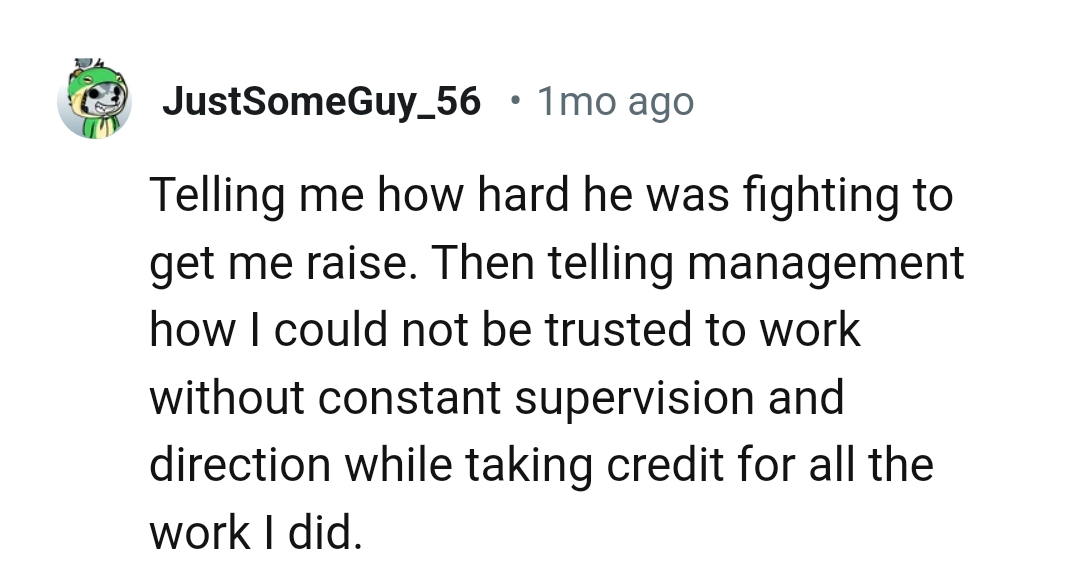Click the word "constant" in the comment
The width and height of the screenshot is (1079, 587).
(408, 398)
